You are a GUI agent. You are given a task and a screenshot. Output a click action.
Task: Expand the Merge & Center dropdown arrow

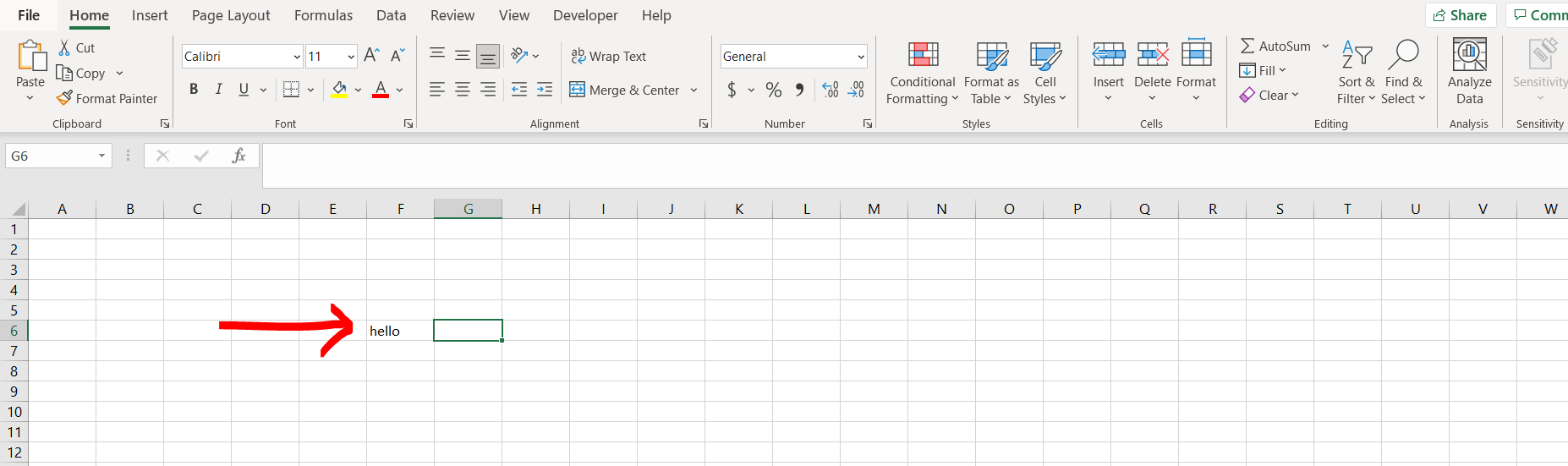(694, 90)
